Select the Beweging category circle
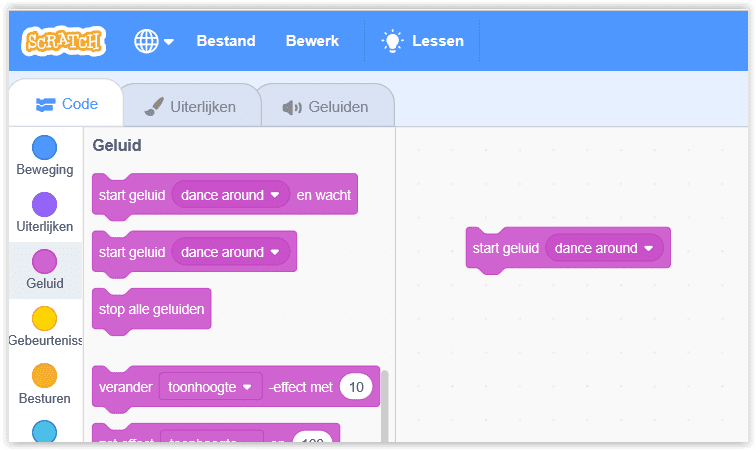 click(44, 148)
